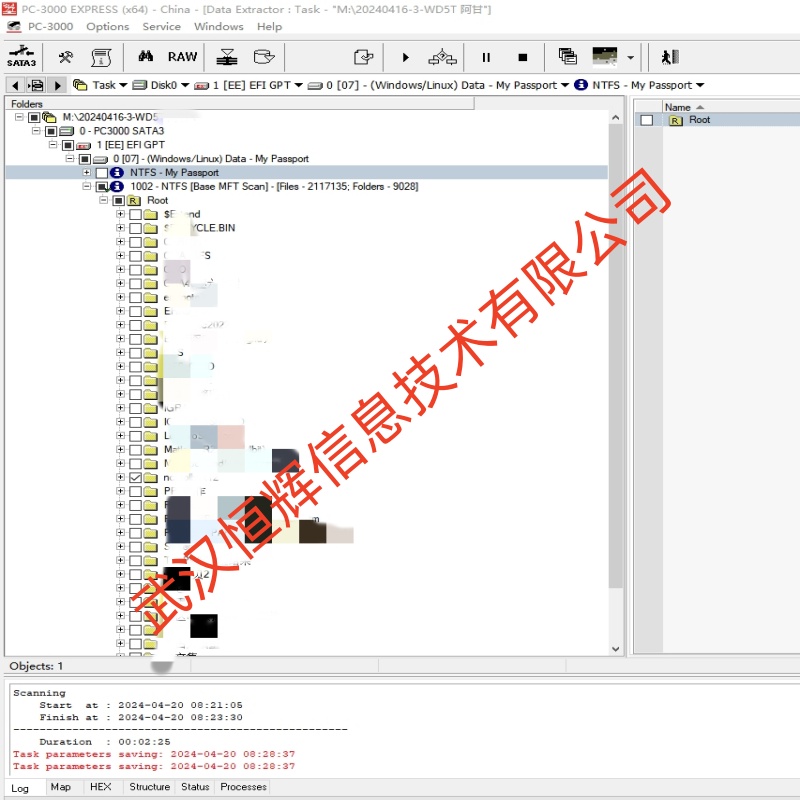
Task: Select the 0 - PC3000 SATA3 tree item
Action: [121, 131]
